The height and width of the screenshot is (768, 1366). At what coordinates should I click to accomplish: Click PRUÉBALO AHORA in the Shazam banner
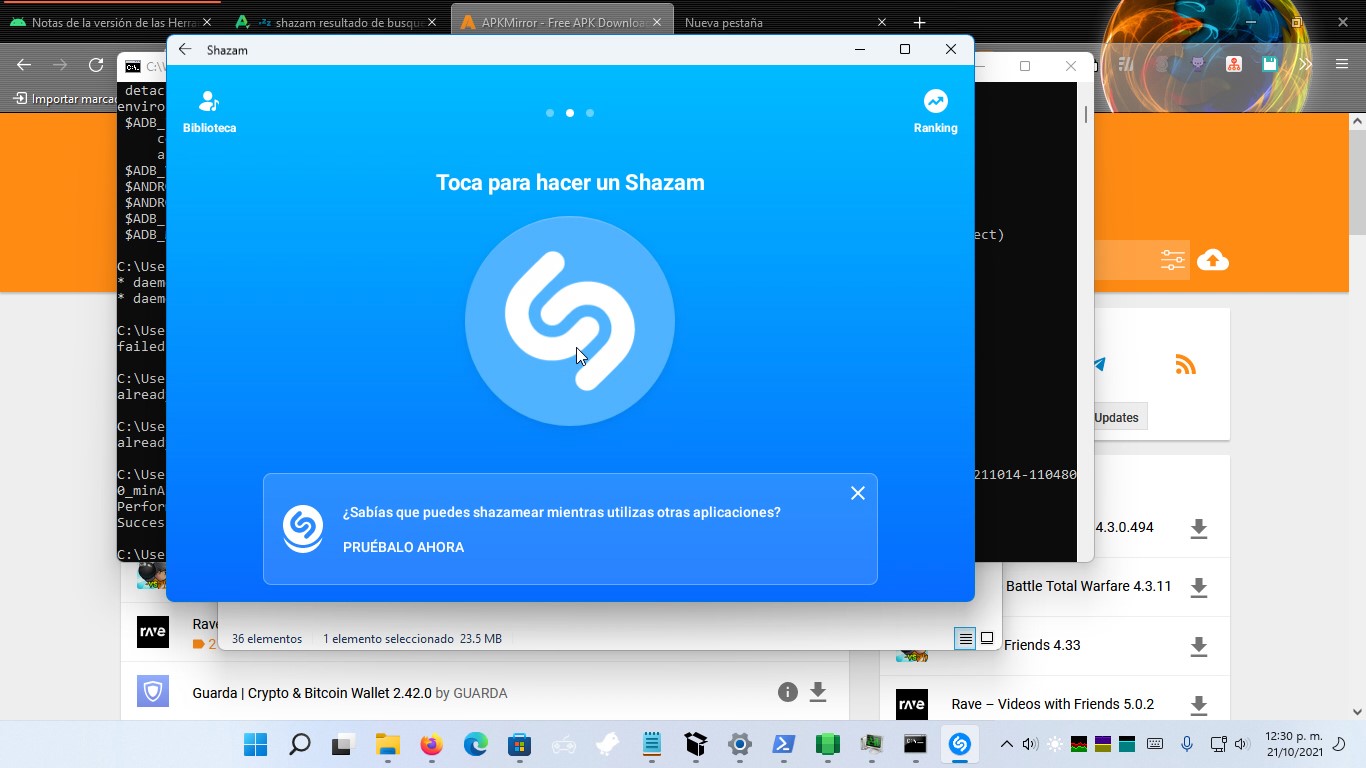(403, 547)
